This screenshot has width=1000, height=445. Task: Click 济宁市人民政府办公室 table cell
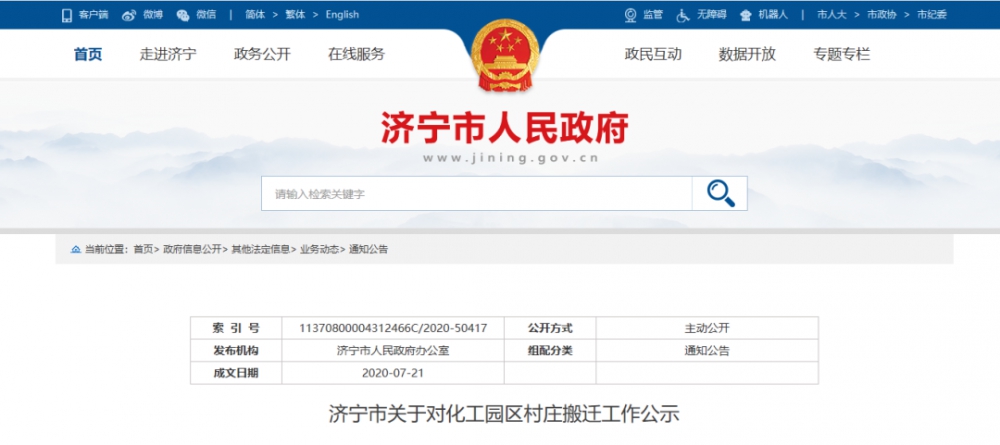click(x=393, y=351)
